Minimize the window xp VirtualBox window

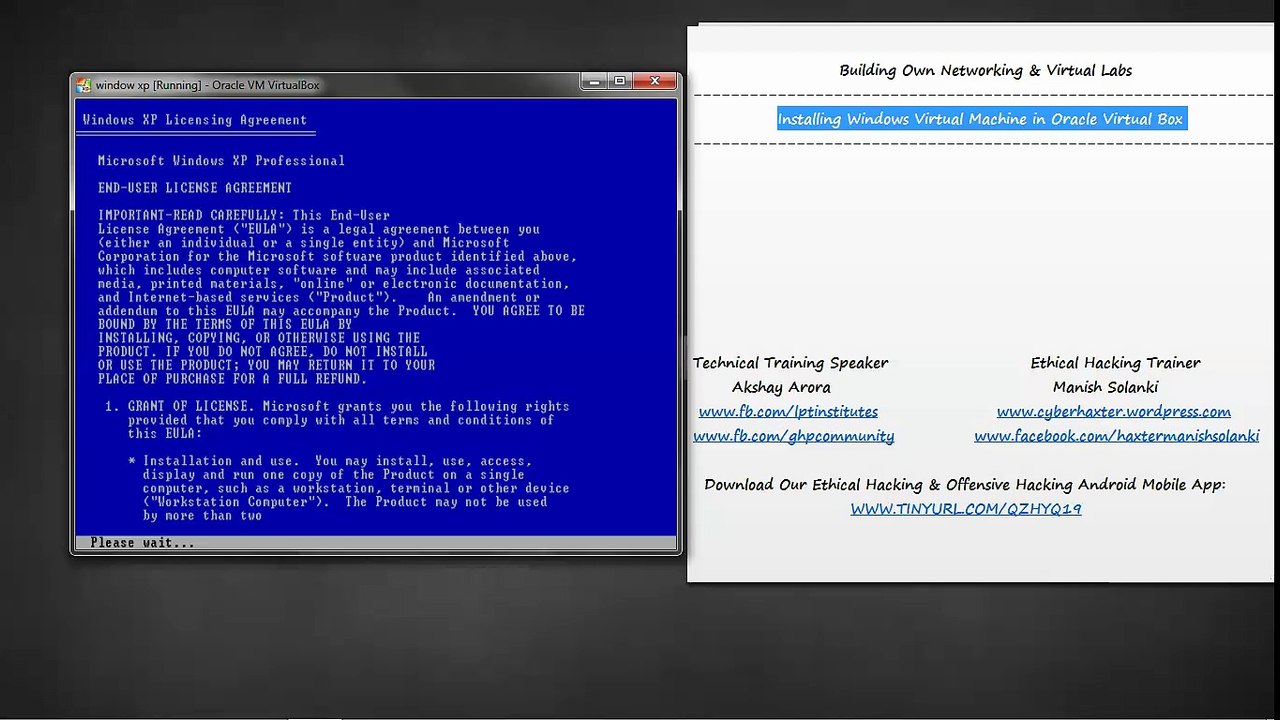[x=595, y=81]
